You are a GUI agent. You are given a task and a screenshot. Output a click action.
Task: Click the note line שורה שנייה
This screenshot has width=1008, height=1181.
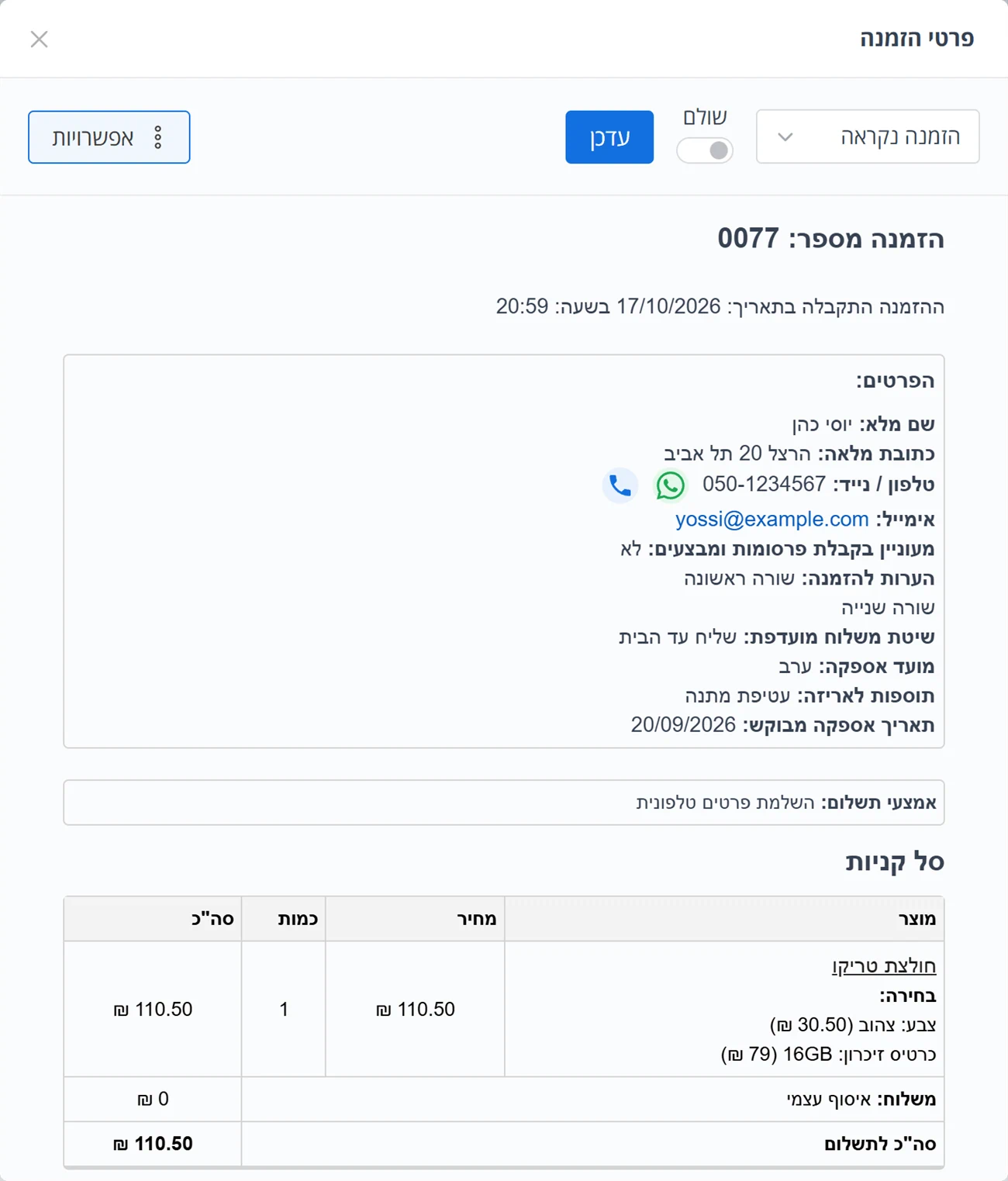pos(889,608)
